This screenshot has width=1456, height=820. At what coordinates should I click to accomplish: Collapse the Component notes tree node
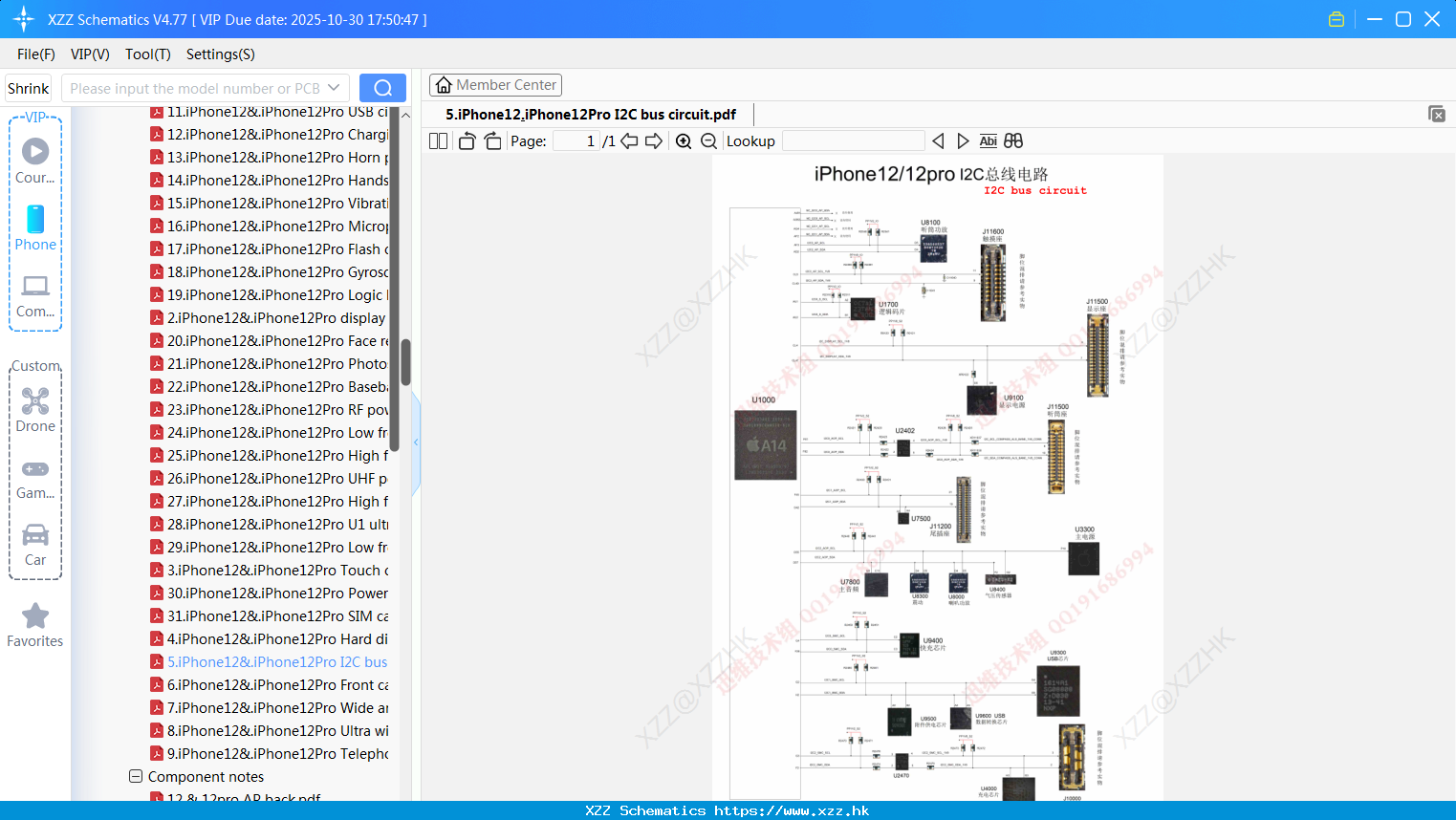[x=136, y=776]
